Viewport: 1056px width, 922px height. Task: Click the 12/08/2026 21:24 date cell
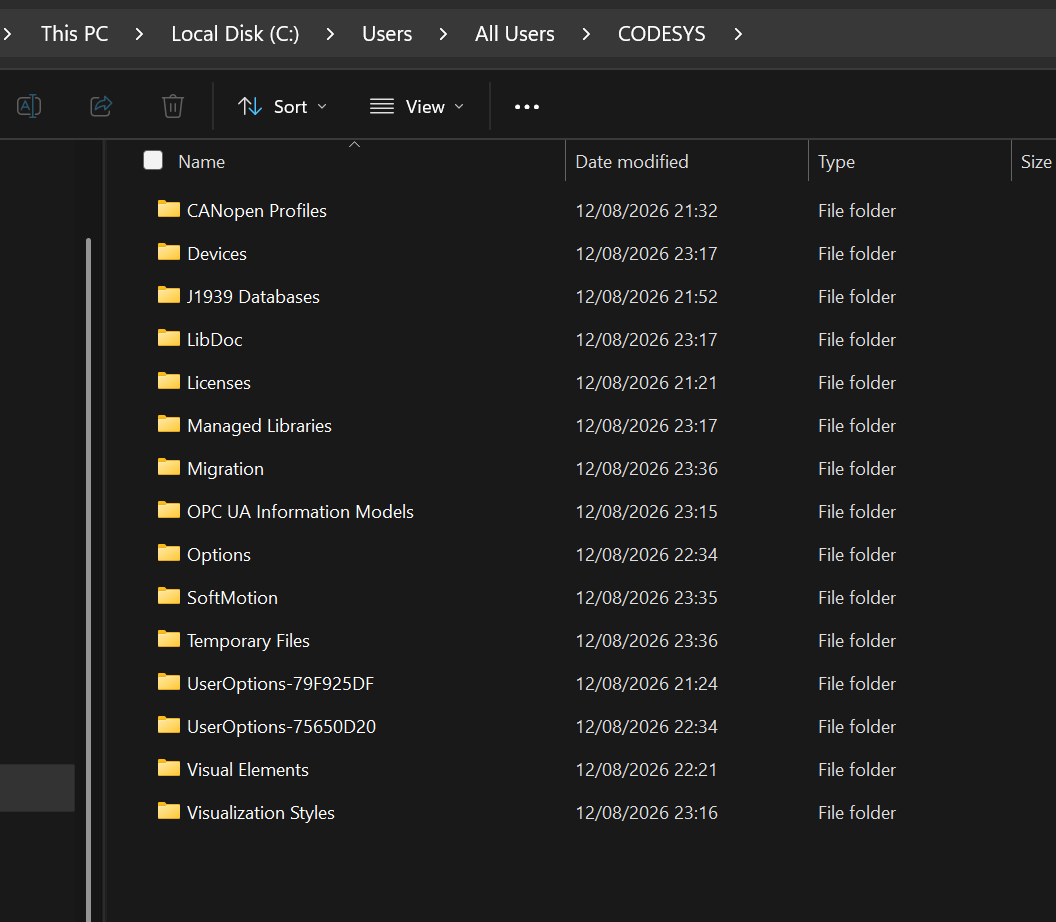(647, 684)
